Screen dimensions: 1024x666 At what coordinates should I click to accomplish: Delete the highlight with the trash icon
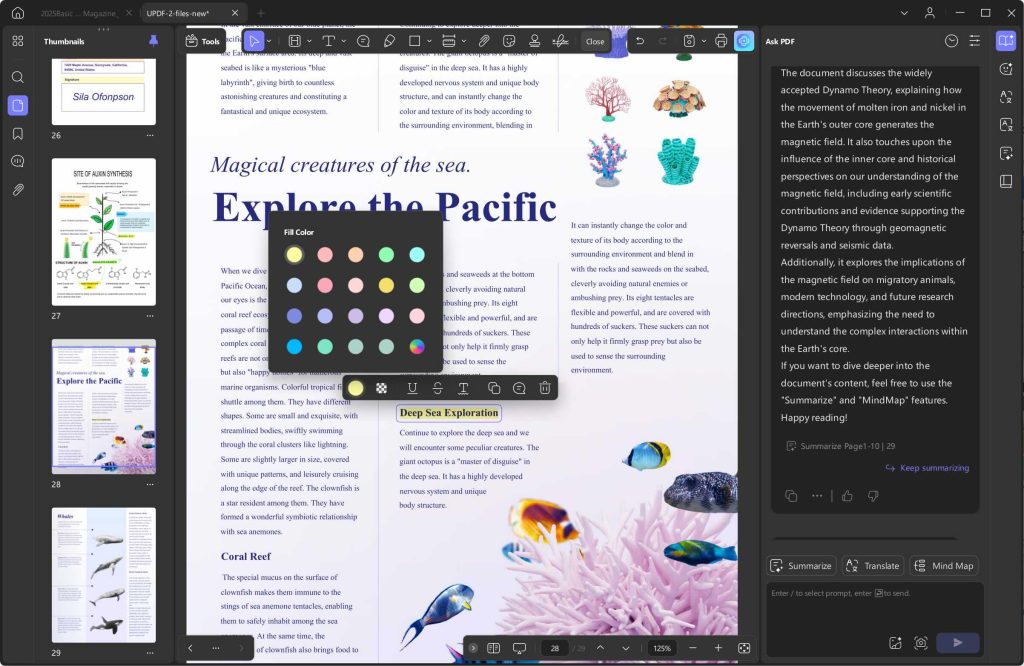click(x=544, y=388)
